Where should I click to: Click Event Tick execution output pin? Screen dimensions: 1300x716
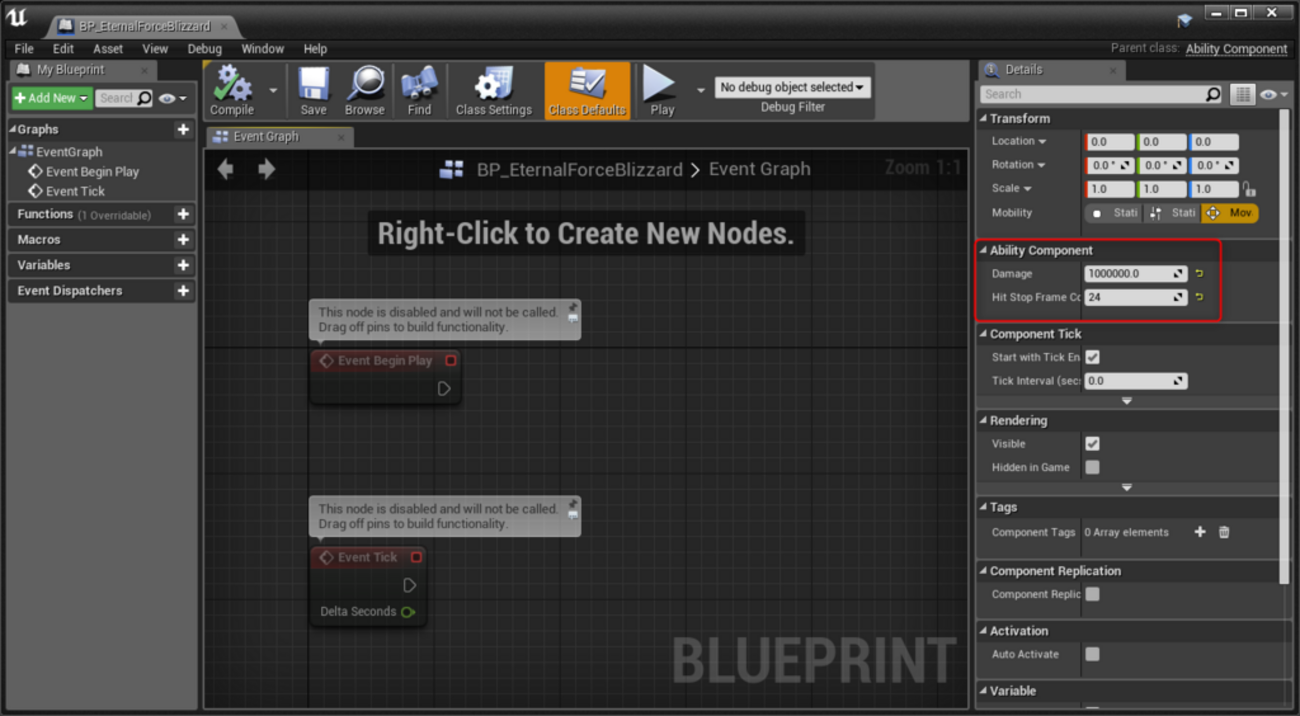409,585
